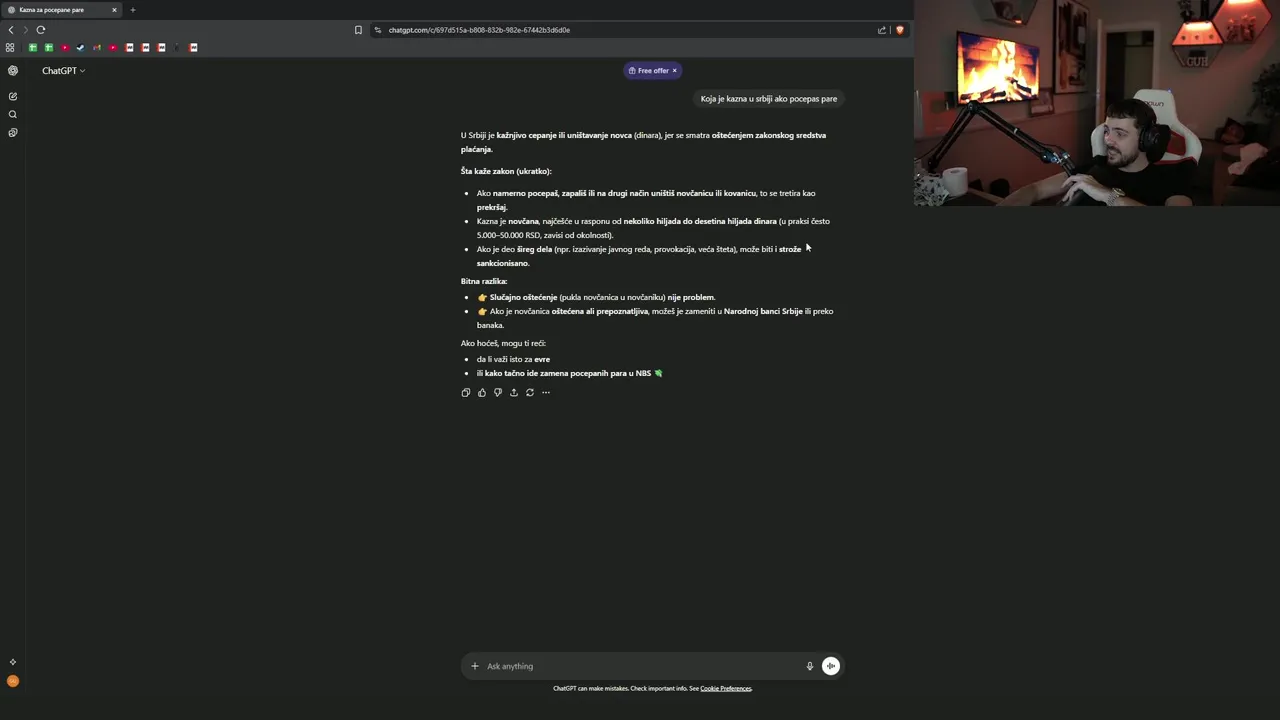Screen dimensions: 1280x720
Task: Start voice mode from the composer
Action: tap(831, 666)
